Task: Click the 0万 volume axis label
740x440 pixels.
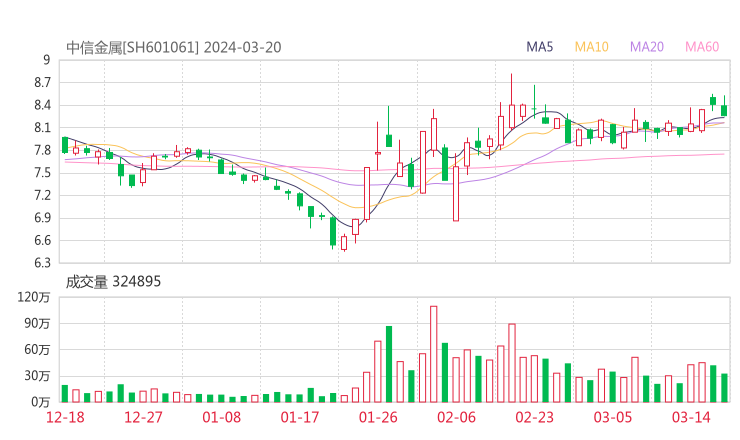Action: click(41, 402)
